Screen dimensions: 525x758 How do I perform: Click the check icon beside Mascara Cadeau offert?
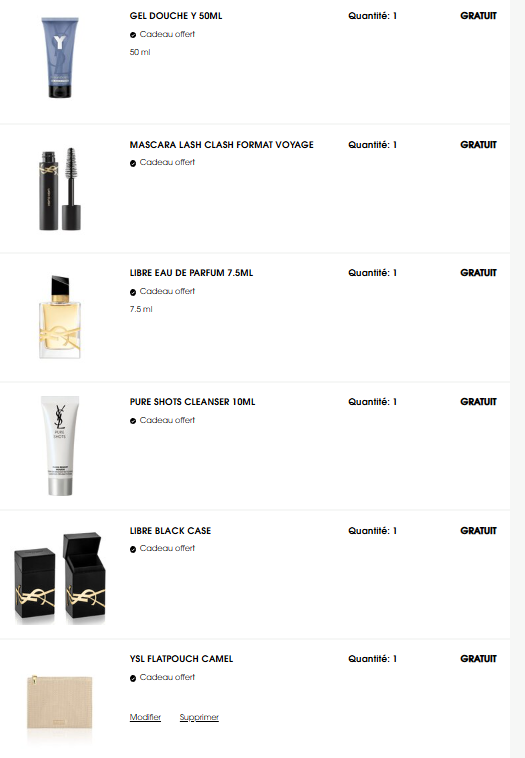point(133,163)
